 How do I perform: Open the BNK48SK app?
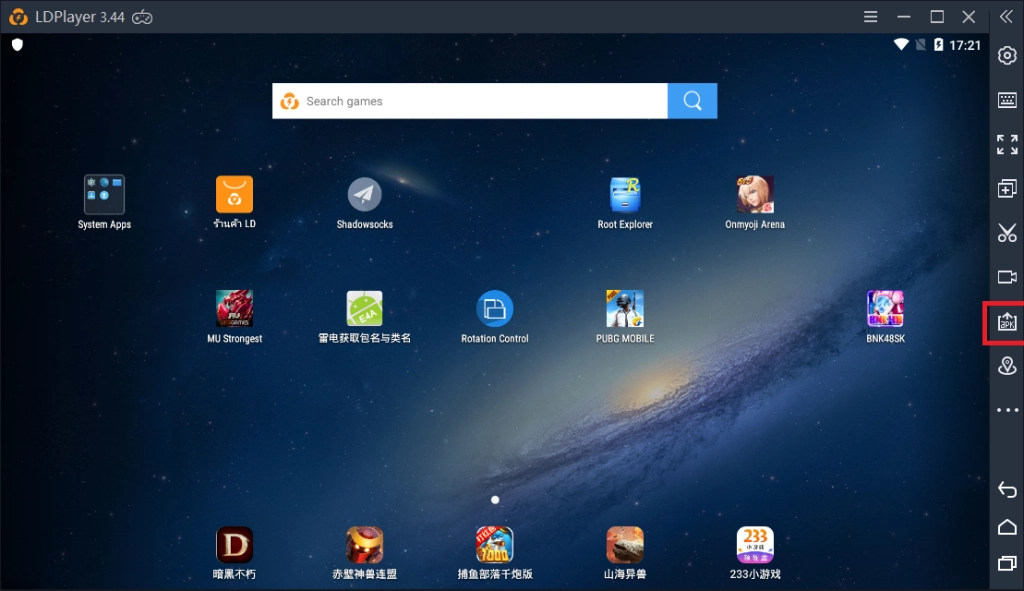885,308
